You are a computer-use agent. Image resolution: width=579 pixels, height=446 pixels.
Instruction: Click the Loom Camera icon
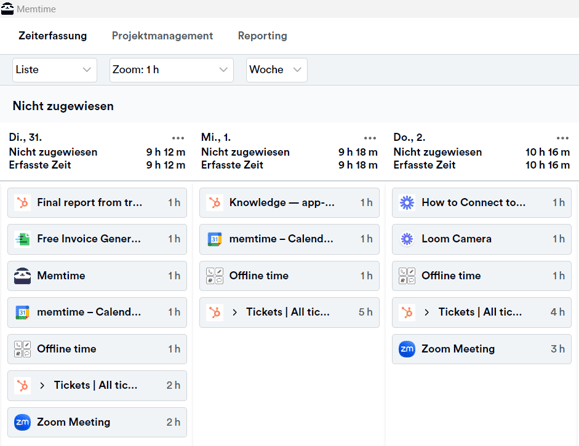tap(407, 239)
